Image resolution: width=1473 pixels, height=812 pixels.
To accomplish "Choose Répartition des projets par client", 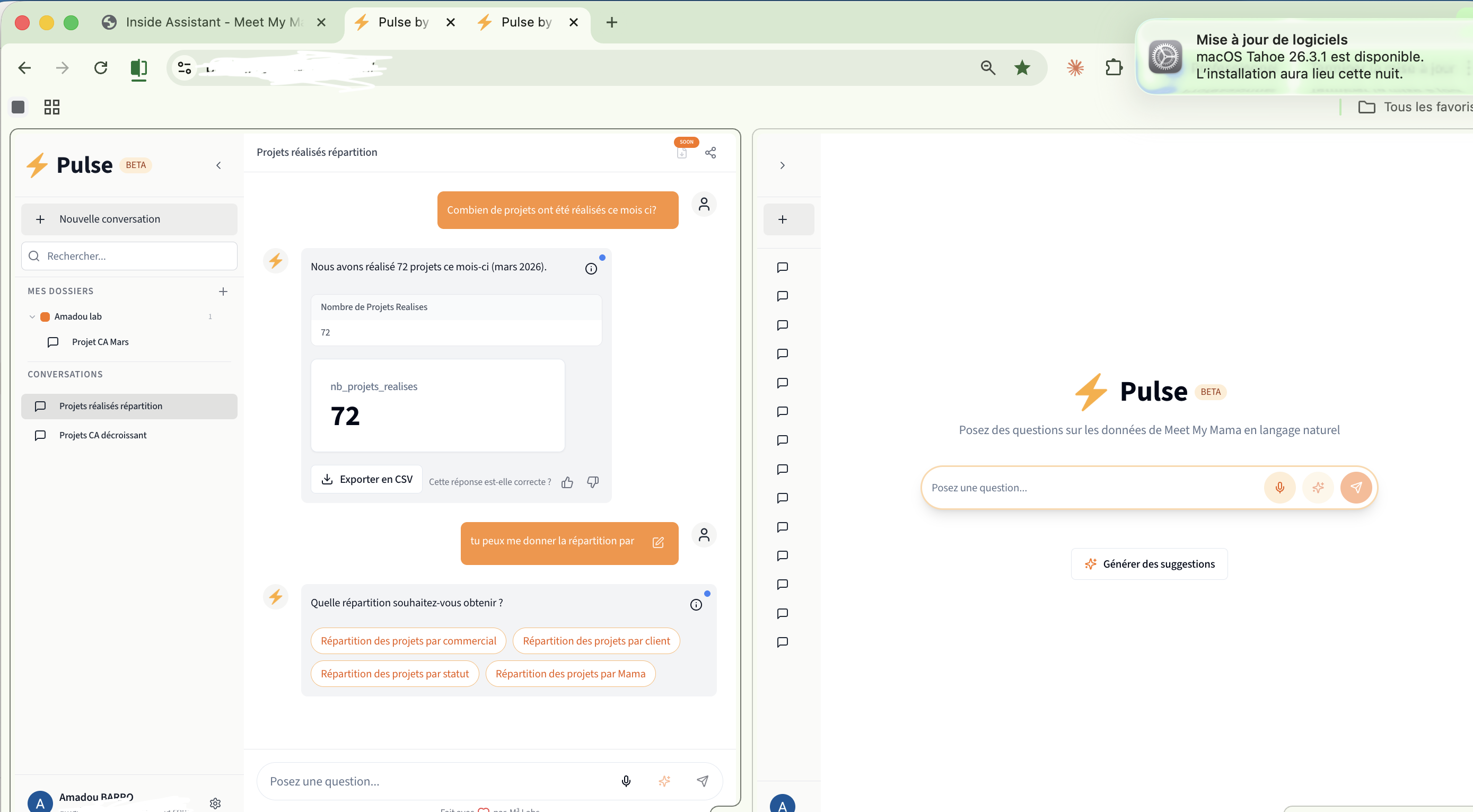I will (x=596, y=641).
